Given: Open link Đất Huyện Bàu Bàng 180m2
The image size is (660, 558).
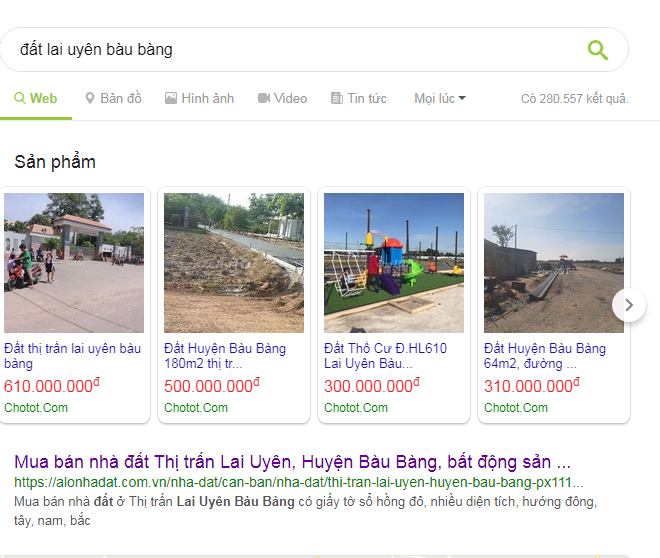Looking at the screenshot, I should [x=225, y=356].
